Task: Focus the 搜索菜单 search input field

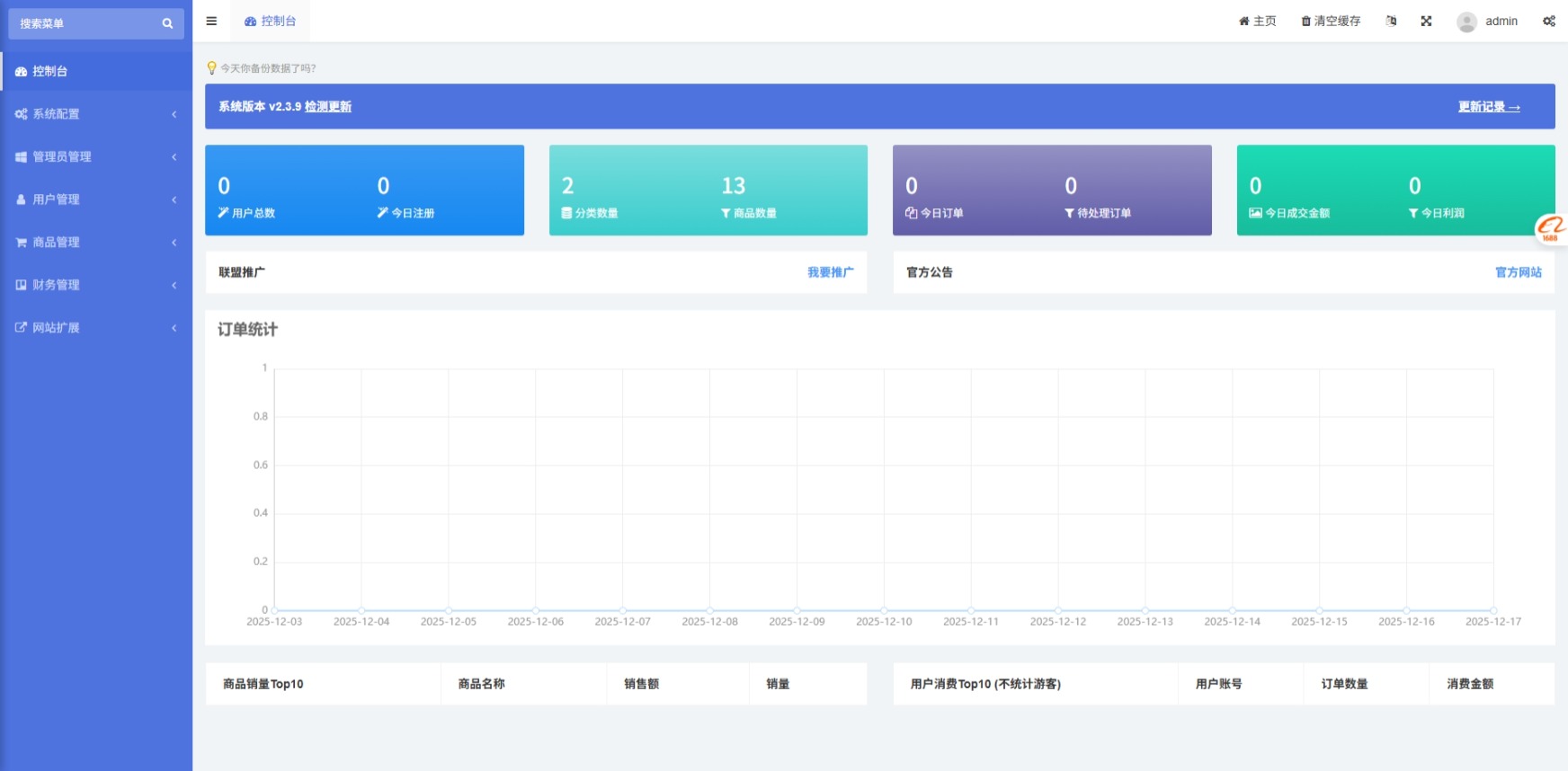Action: [85, 23]
